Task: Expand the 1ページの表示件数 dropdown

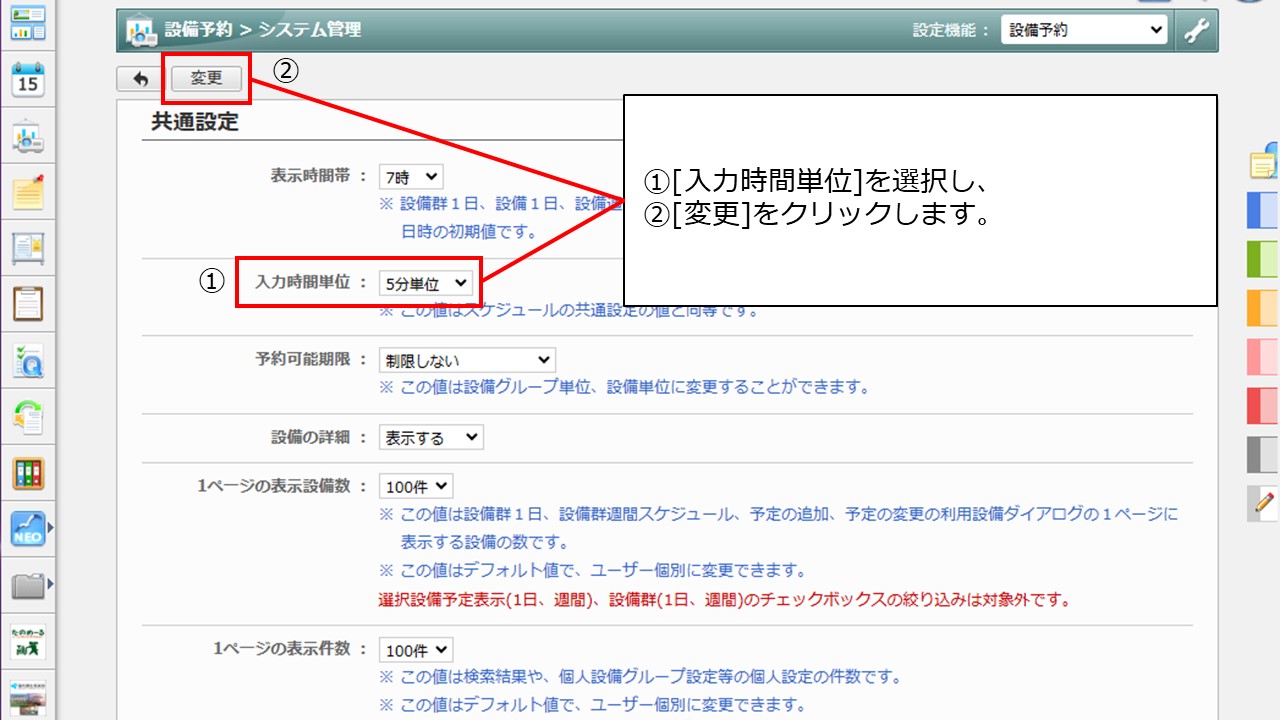Action: [x=416, y=650]
